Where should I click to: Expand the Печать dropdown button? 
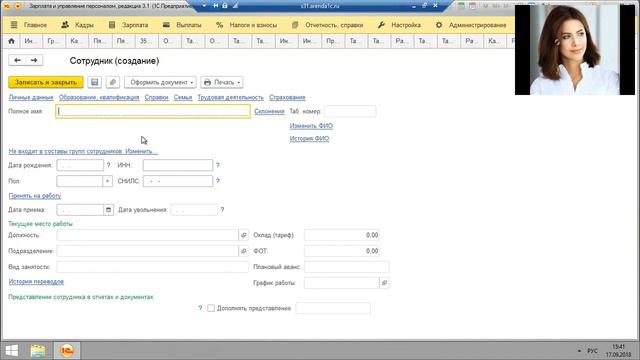[222, 82]
